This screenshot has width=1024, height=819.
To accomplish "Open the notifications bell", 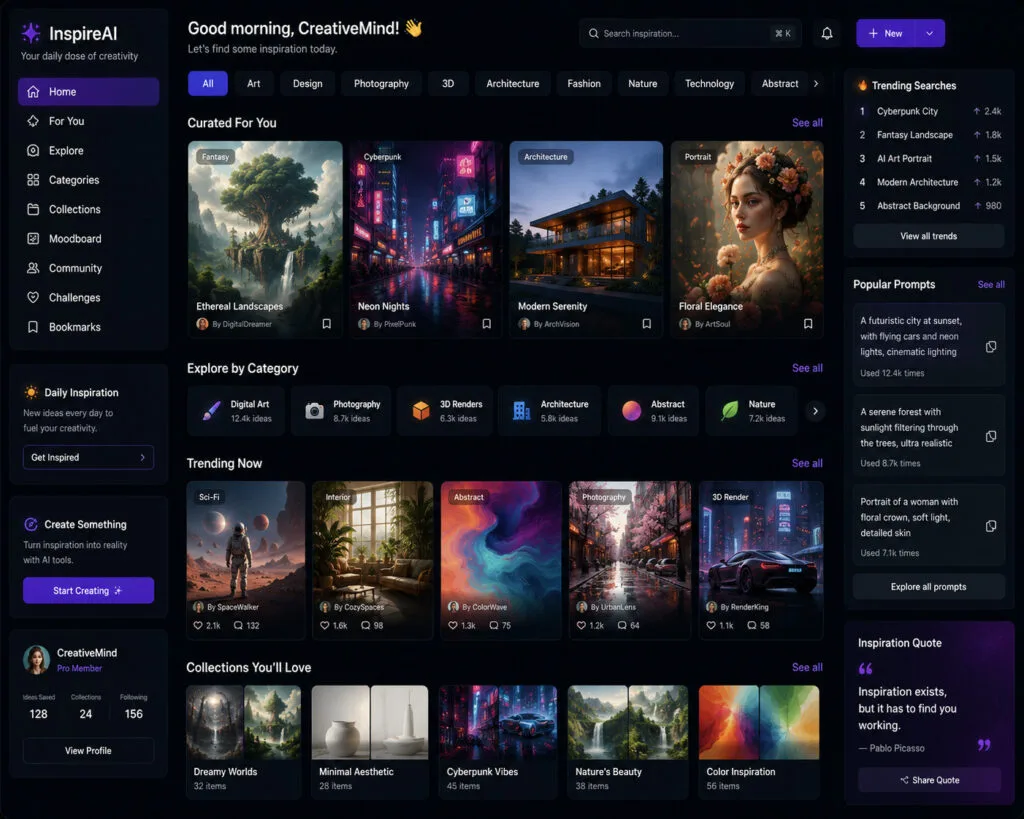I will tap(827, 33).
